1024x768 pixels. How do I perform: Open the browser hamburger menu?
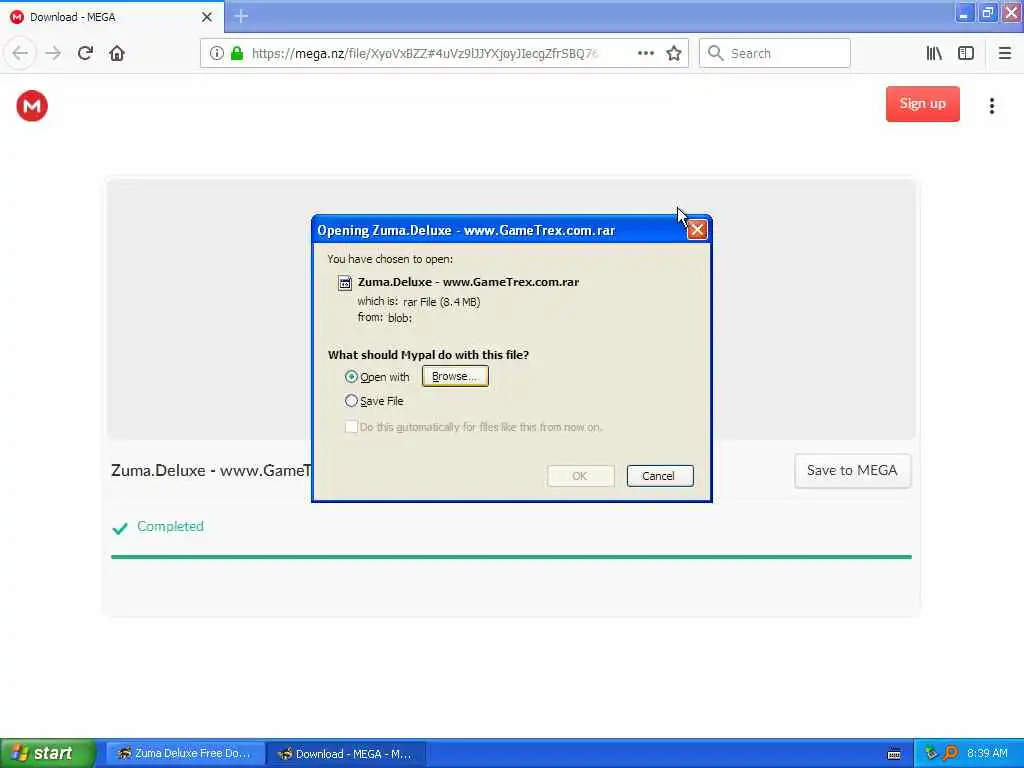point(1005,54)
